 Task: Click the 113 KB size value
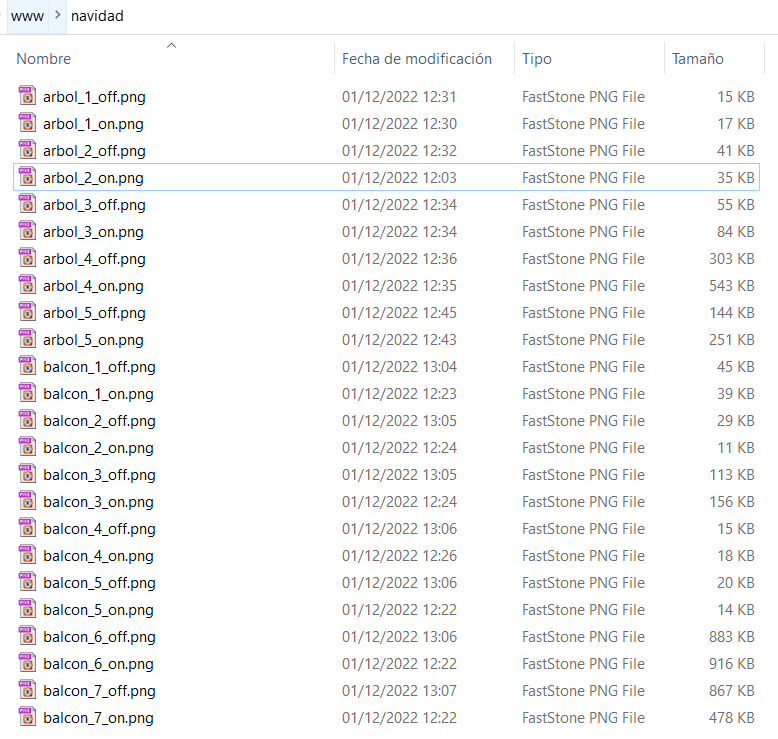pos(732,475)
